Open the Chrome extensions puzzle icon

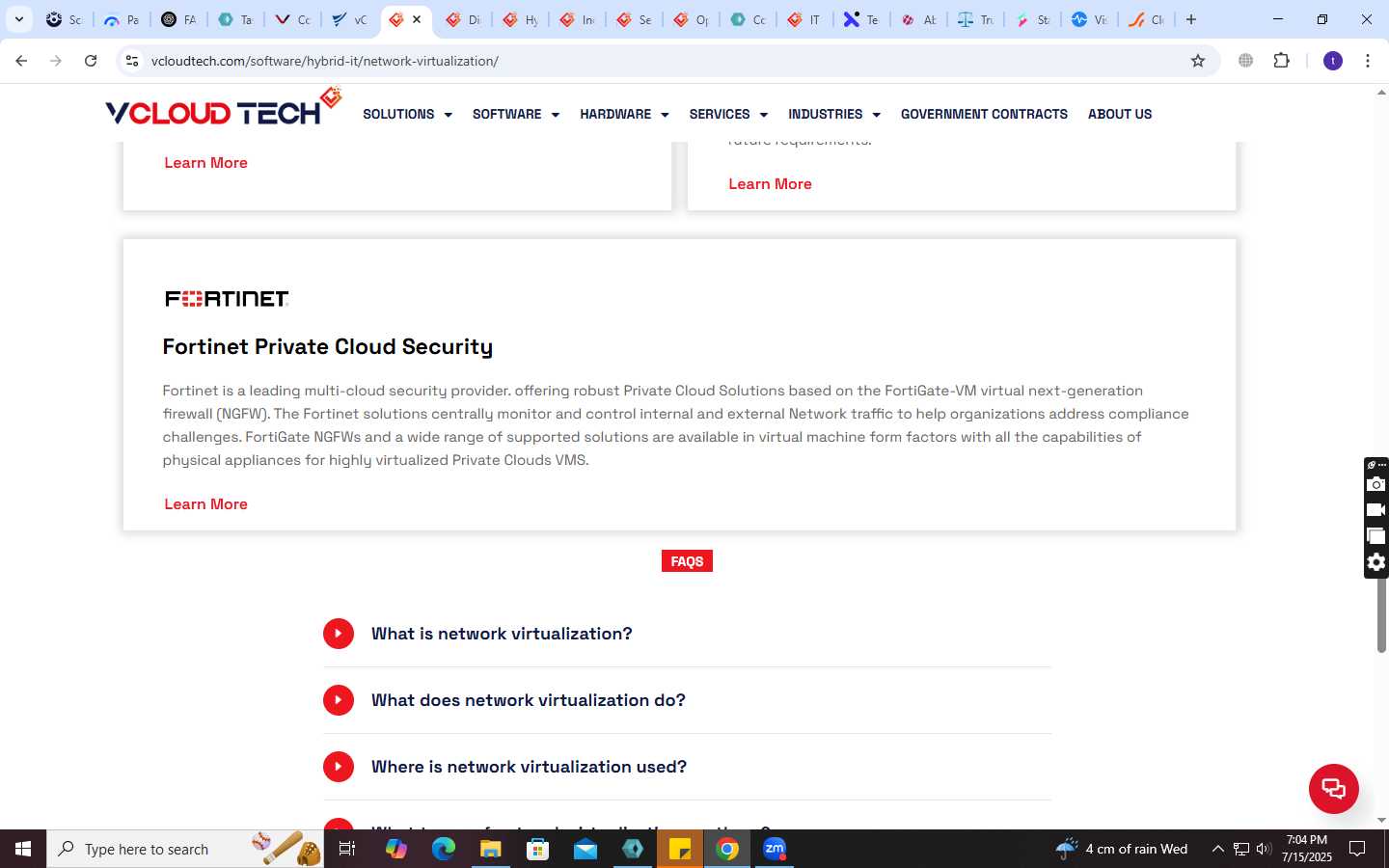pyautogui.click(x=1281, y=61)
